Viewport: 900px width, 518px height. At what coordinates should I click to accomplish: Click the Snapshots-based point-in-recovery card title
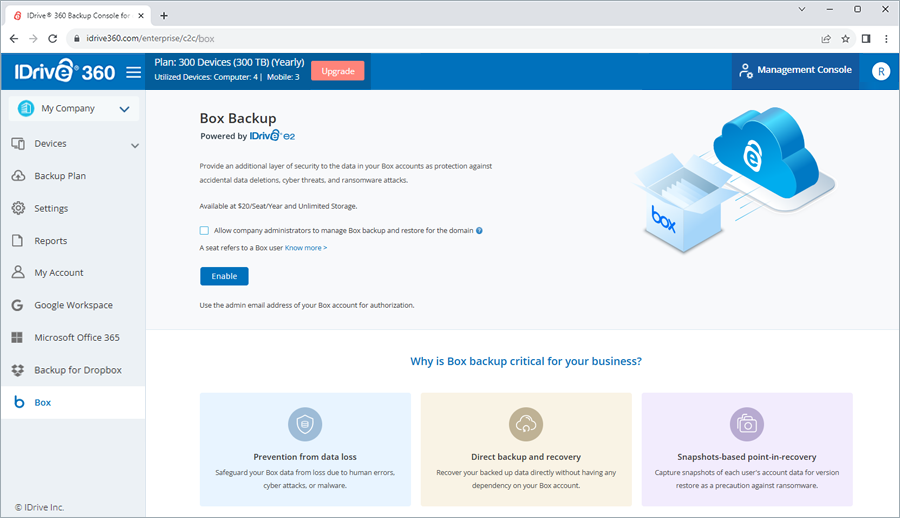[747, 457]
